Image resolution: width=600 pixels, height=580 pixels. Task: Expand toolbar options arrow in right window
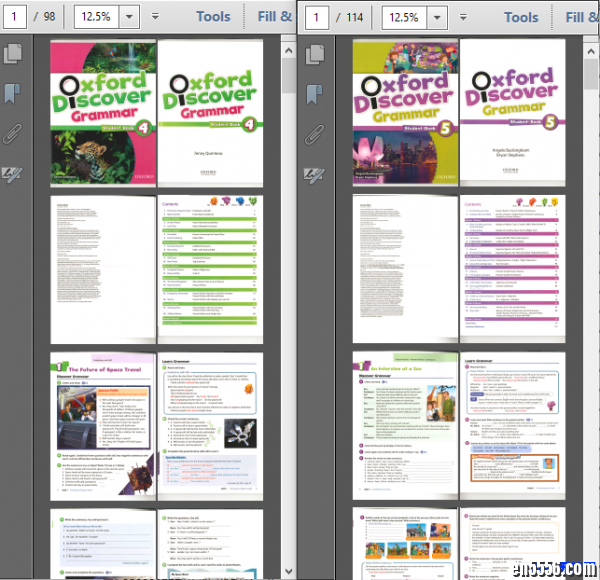click(x=463, y=18)
